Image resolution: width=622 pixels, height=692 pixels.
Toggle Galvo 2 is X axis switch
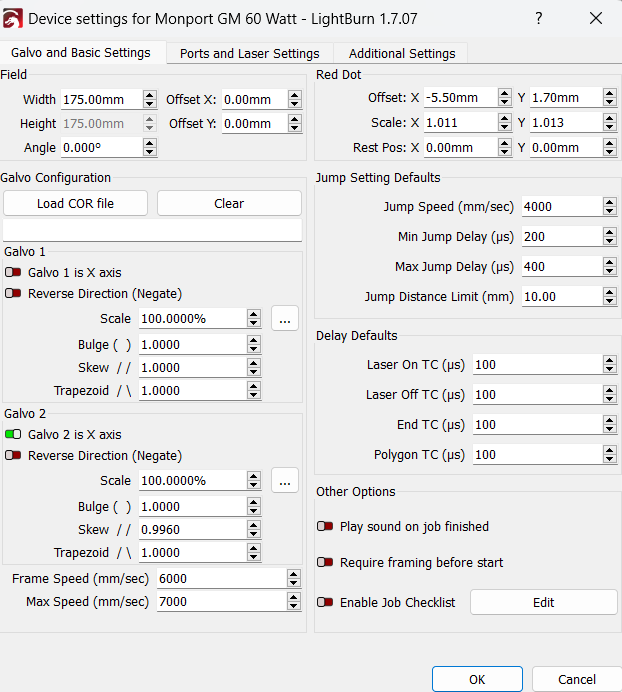pos(13,434)
